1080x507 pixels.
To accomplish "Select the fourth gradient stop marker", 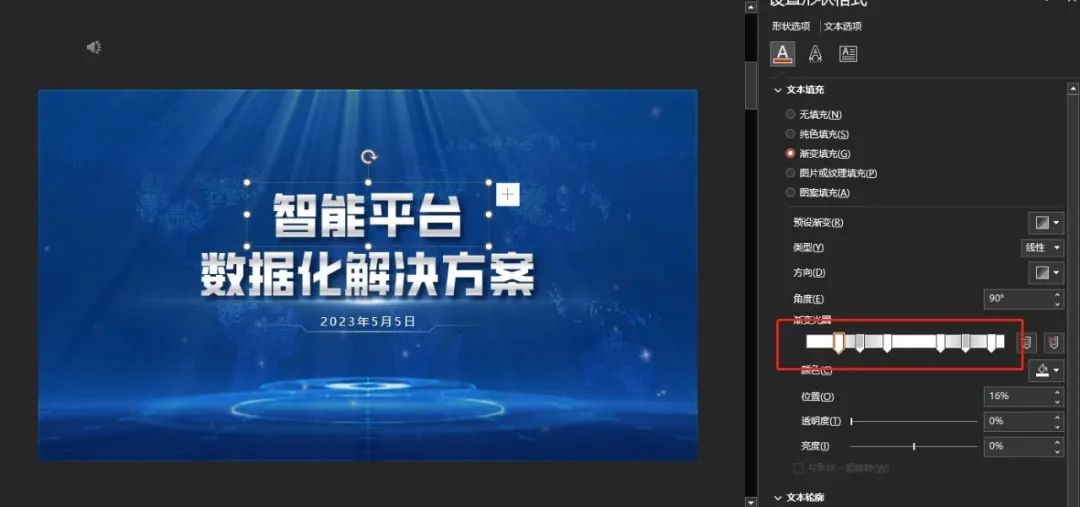I will pos(940,342).
